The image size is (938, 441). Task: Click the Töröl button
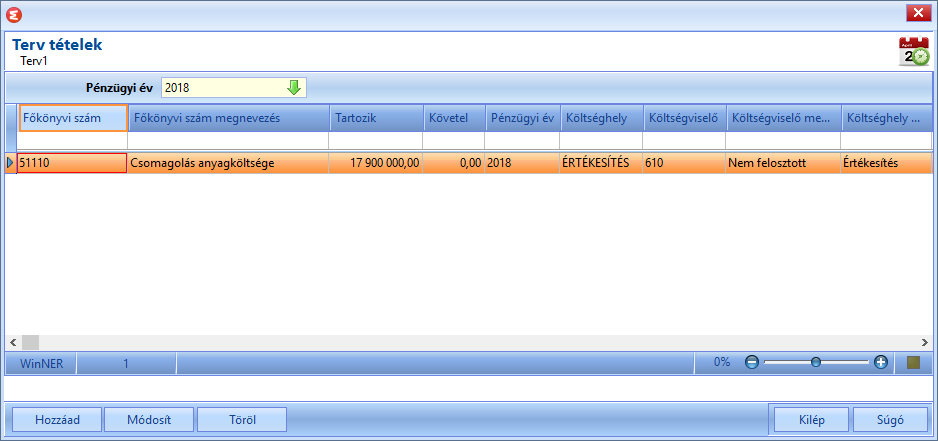pyautogui.click(x=242, y=420)
